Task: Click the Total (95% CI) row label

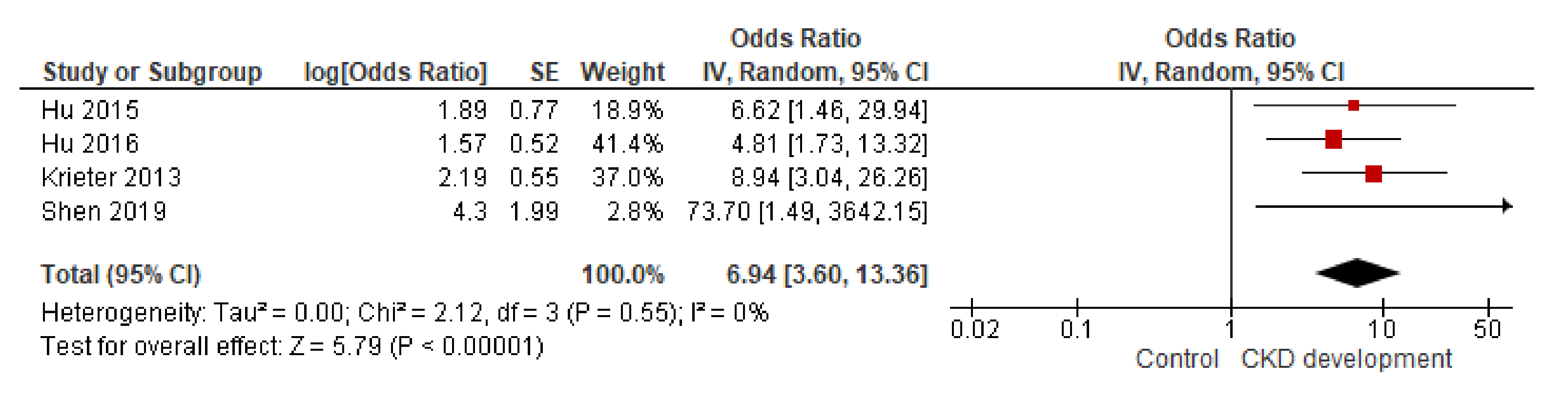Action: coord(121,274)
